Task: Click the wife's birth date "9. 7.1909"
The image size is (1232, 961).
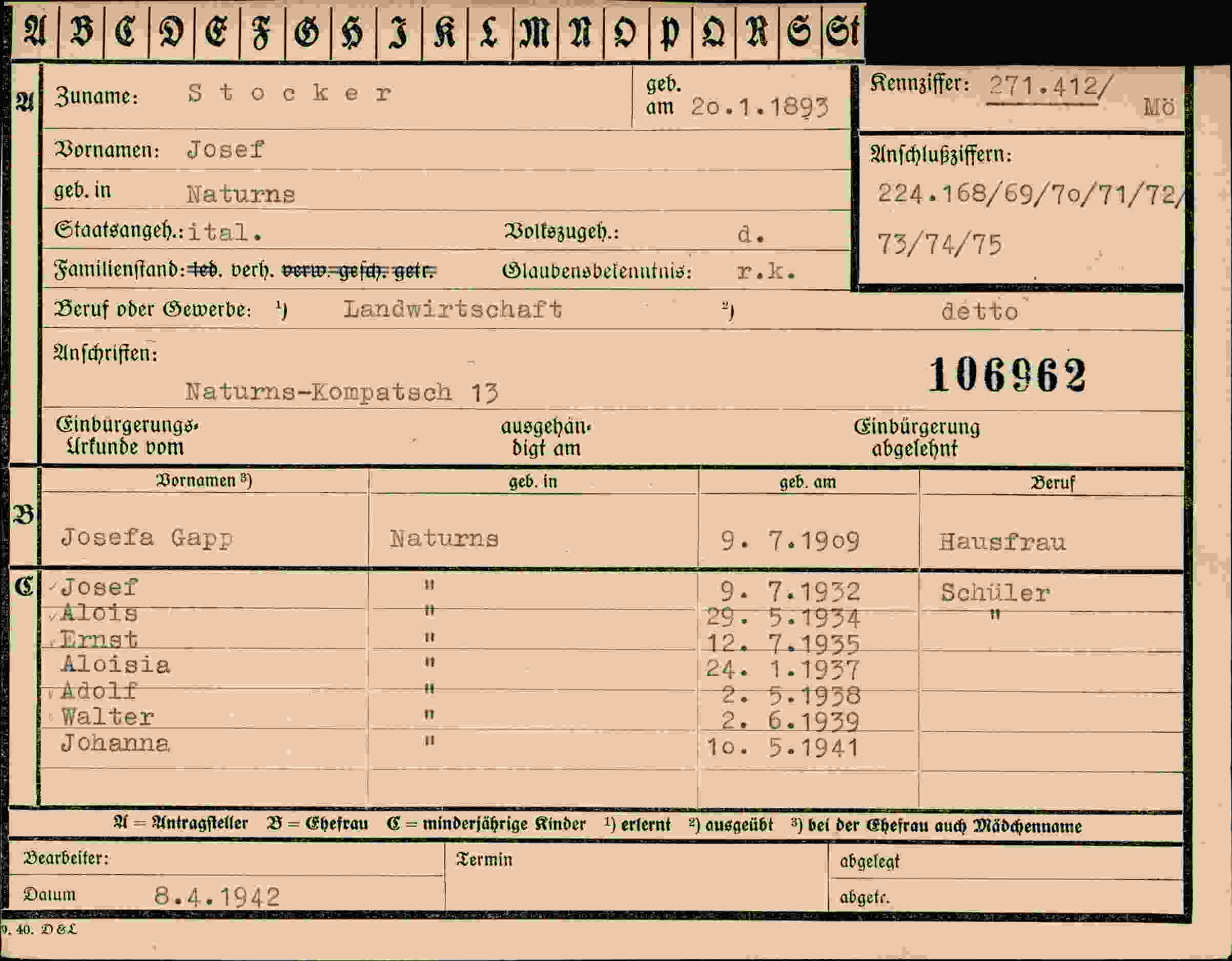Action: click(790, 542)
